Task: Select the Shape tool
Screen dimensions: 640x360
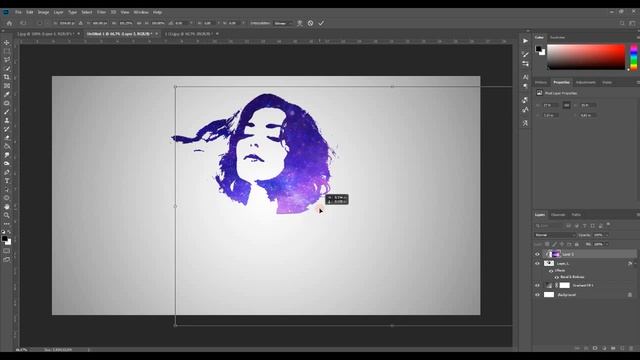Action: pyautogui.click(x=7, y=198)
